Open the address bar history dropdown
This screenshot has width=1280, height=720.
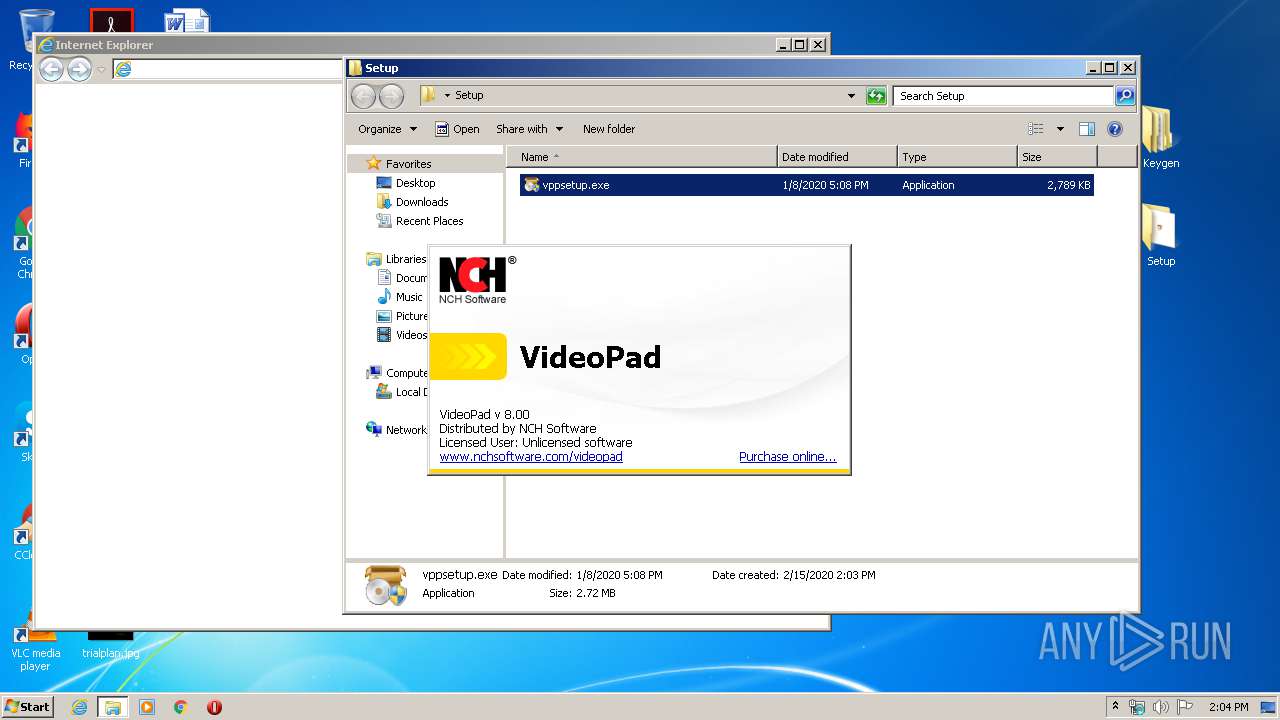point(851,96)
